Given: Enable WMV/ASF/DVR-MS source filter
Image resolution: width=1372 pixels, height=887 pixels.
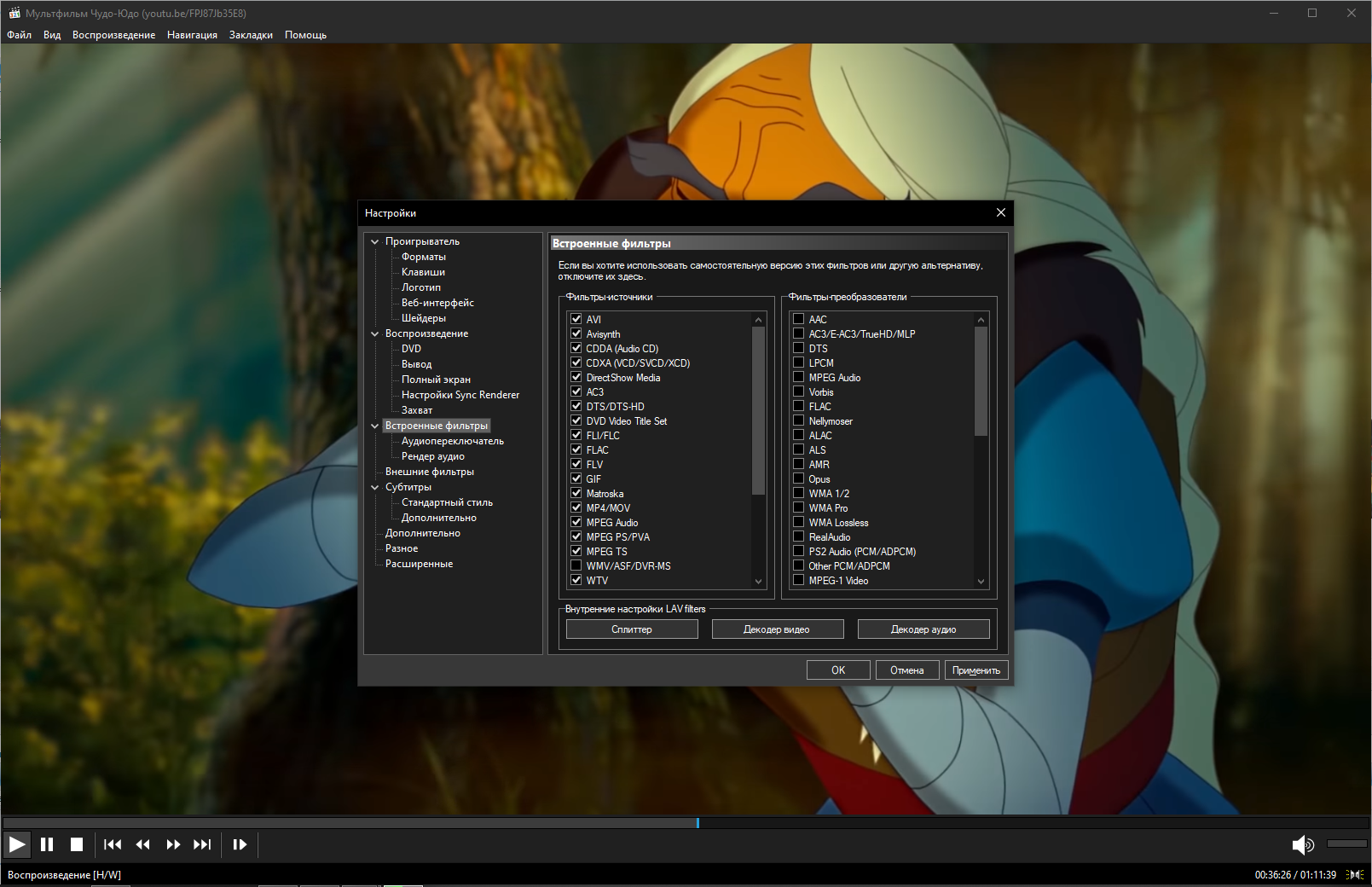Looking at the screenshot, I should [576, 565].
